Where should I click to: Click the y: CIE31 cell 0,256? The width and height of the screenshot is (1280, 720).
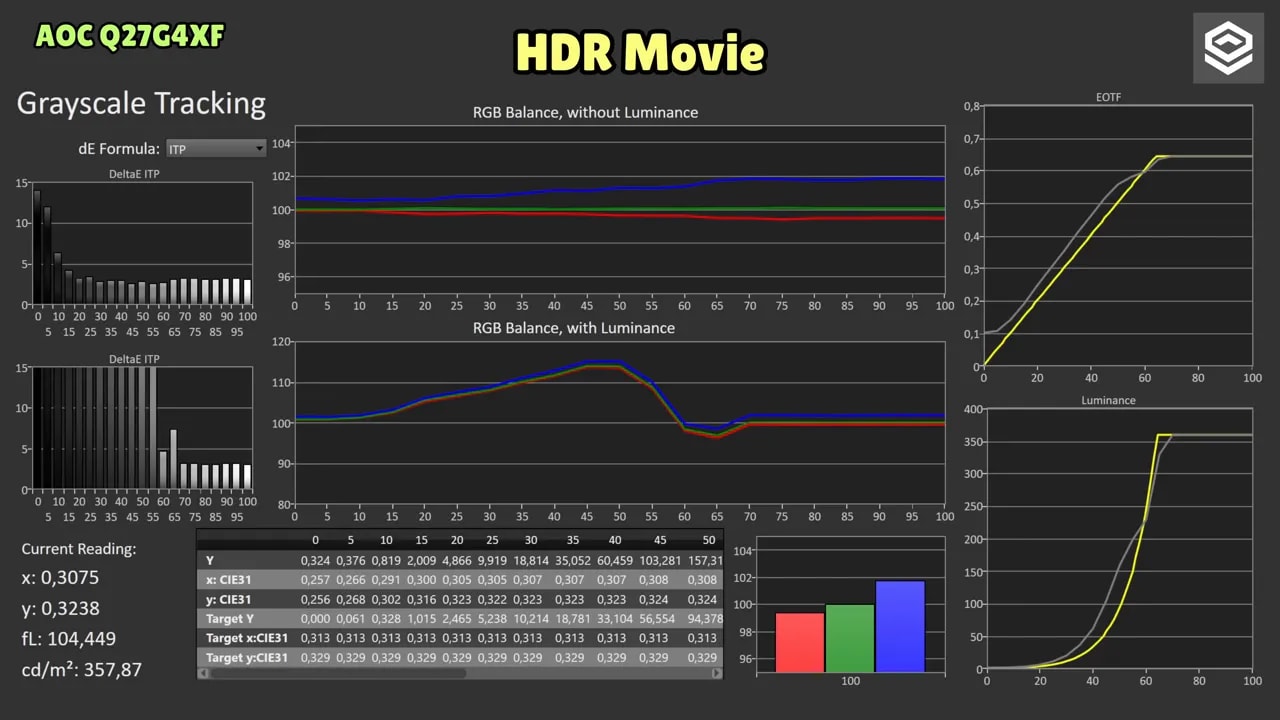click(315, 600)
